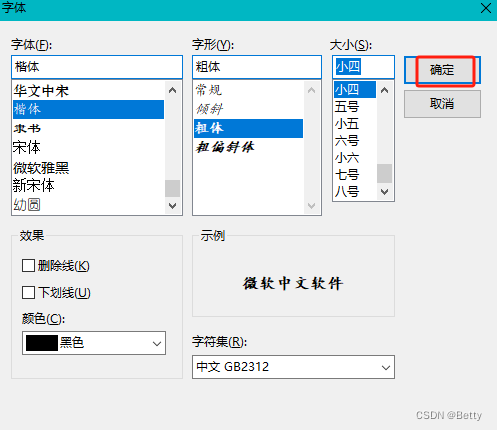Click the size list scroll down arrow

(x=384, y=192)
